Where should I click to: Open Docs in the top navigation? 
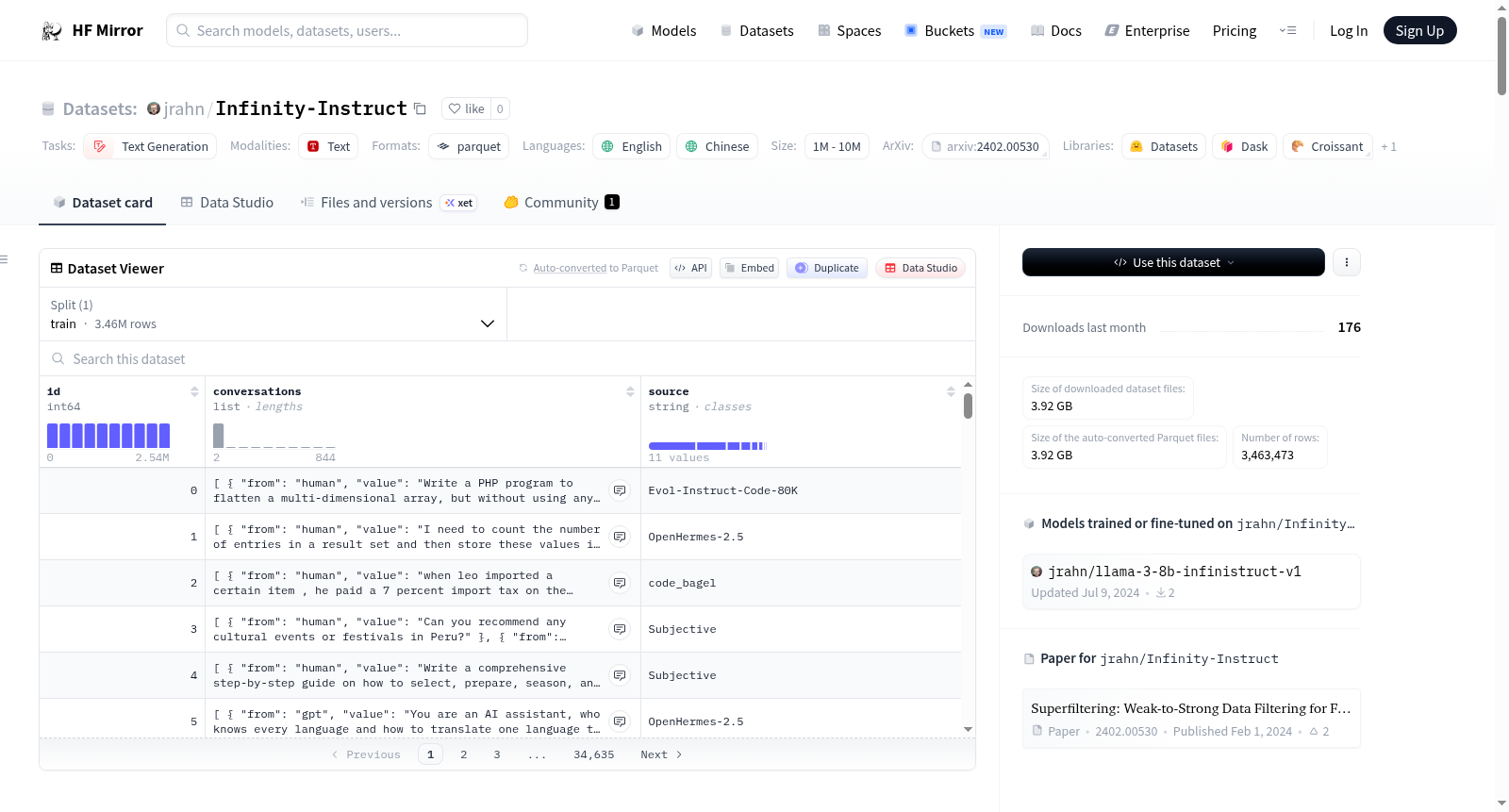[1055, 30]
